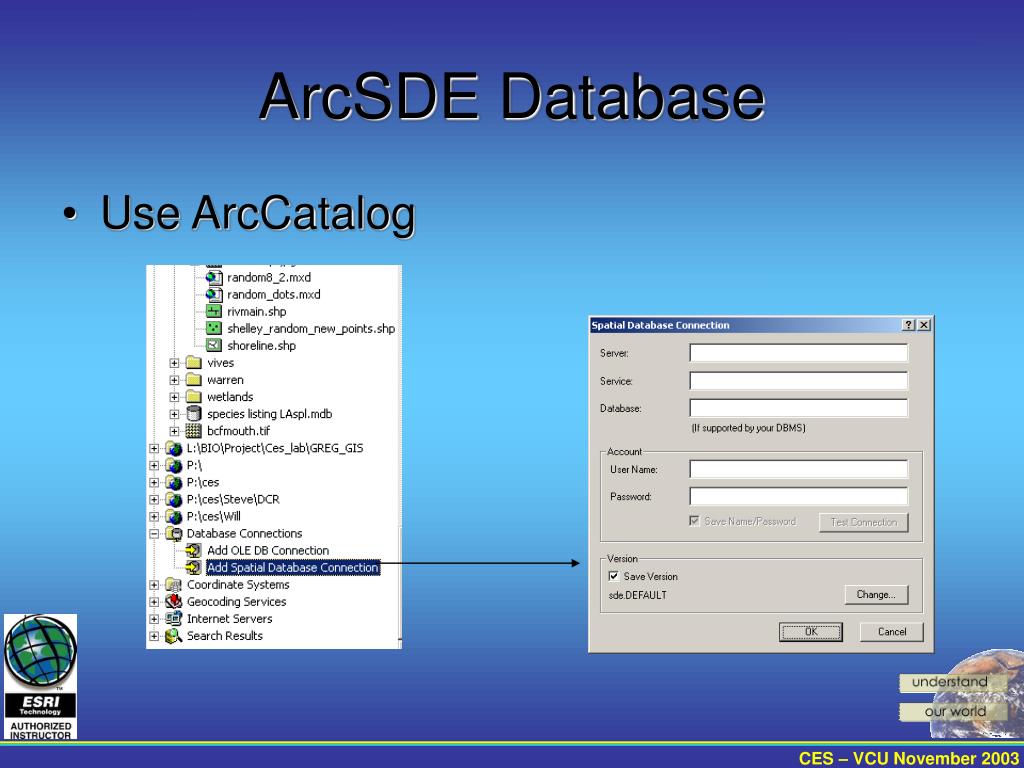
Task: Click the bcfmouth.tif raster icon
Action: coord(193,431)
